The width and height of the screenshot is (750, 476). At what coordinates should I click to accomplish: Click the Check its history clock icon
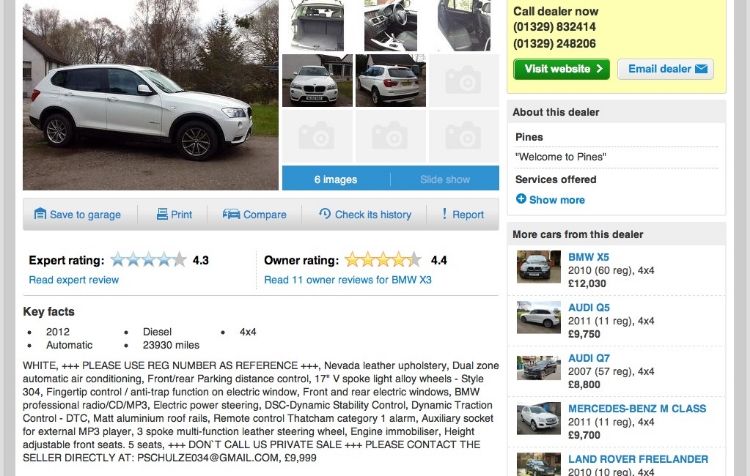325,213
